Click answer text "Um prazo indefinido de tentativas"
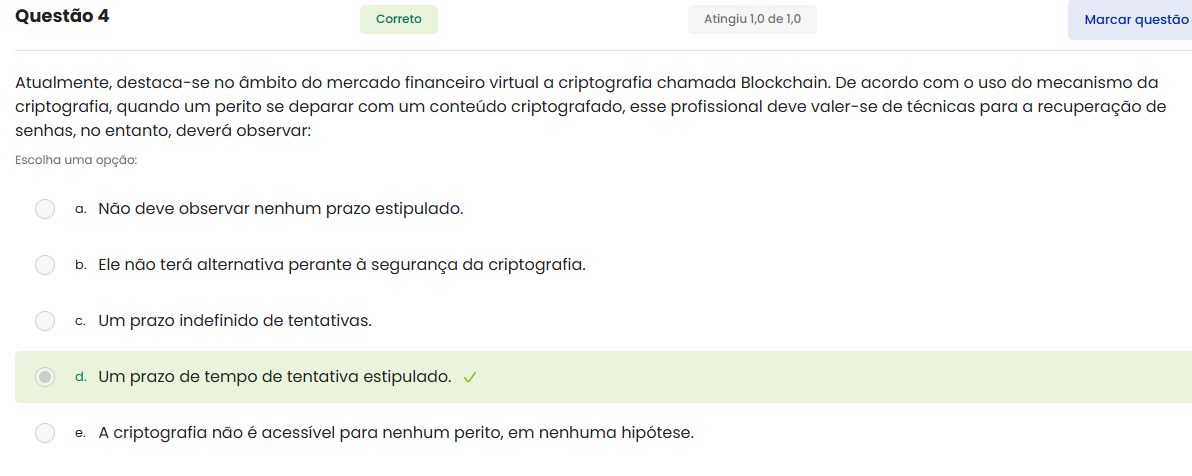Image resolution: width=1192 pixels, height=476 pixels. 235,321
